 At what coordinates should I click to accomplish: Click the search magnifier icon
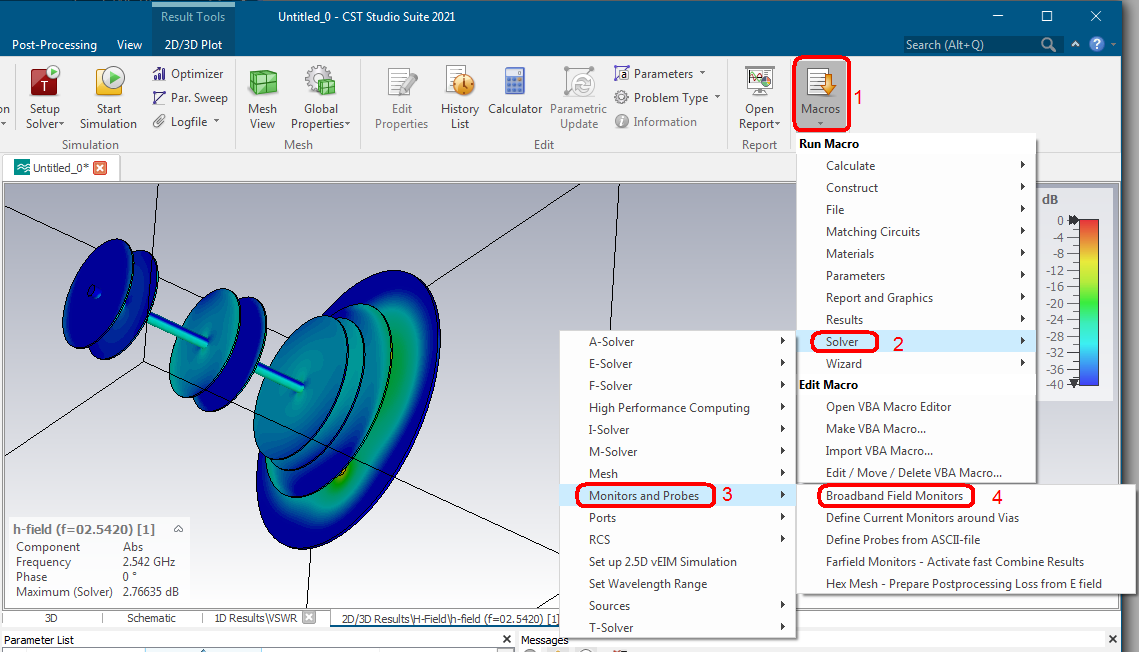(1047, 44)
